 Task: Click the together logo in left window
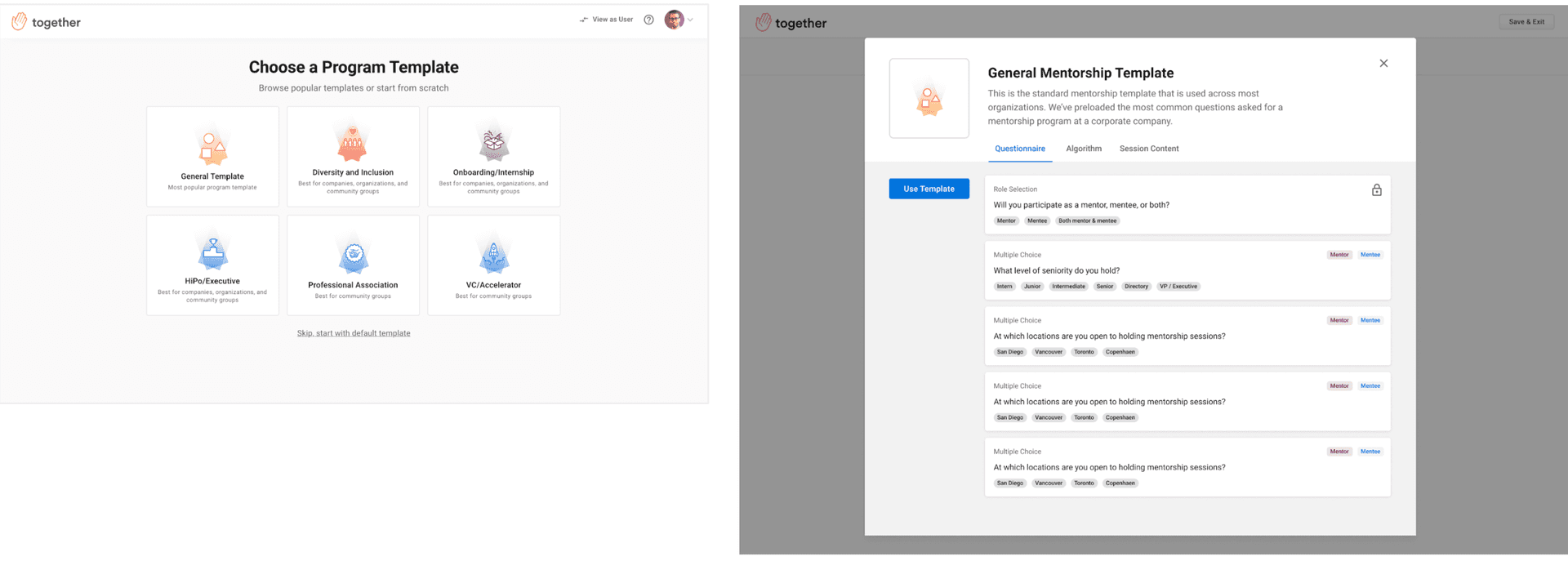[x=47, y=22]
